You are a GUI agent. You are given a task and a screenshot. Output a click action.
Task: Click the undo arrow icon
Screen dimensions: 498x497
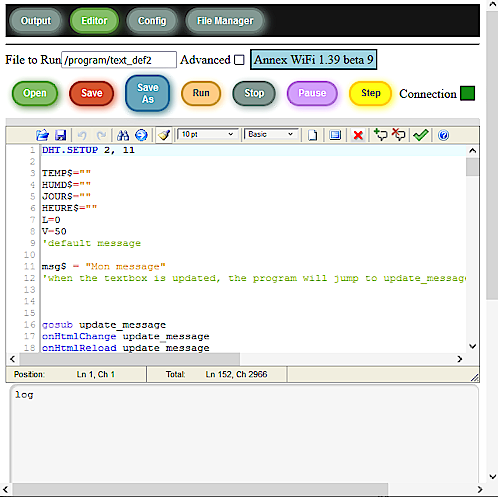[x=82, y=135]
